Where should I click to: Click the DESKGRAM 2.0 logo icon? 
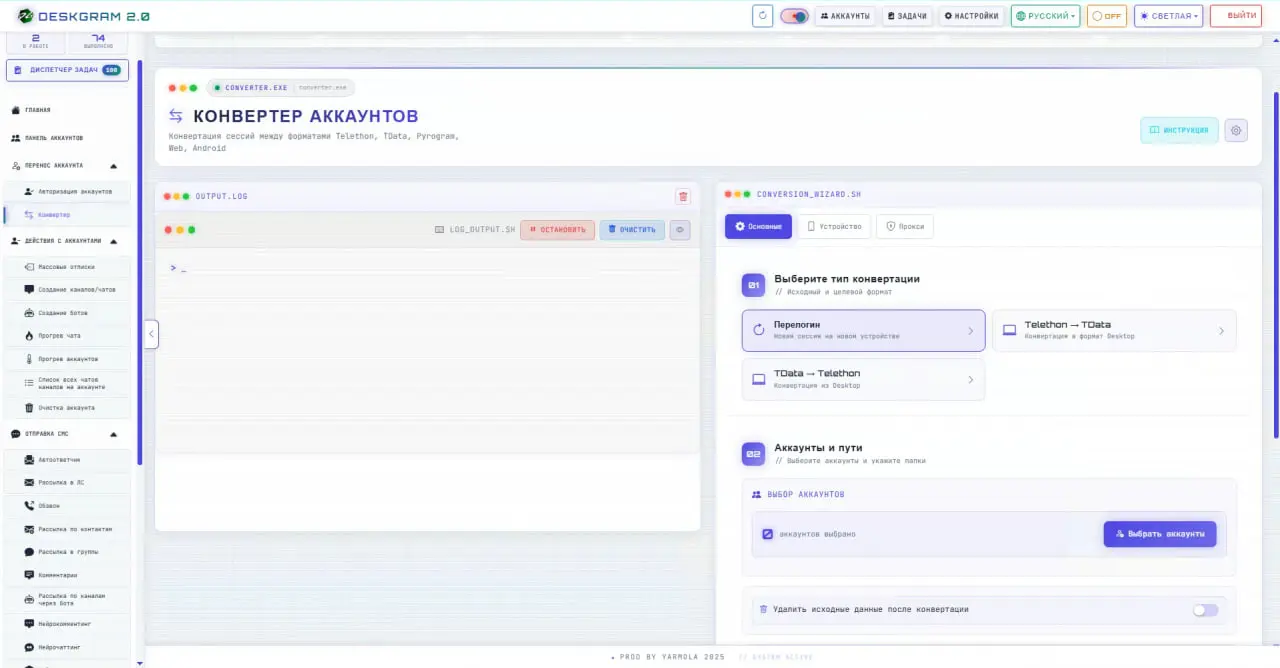pos(25,16)
